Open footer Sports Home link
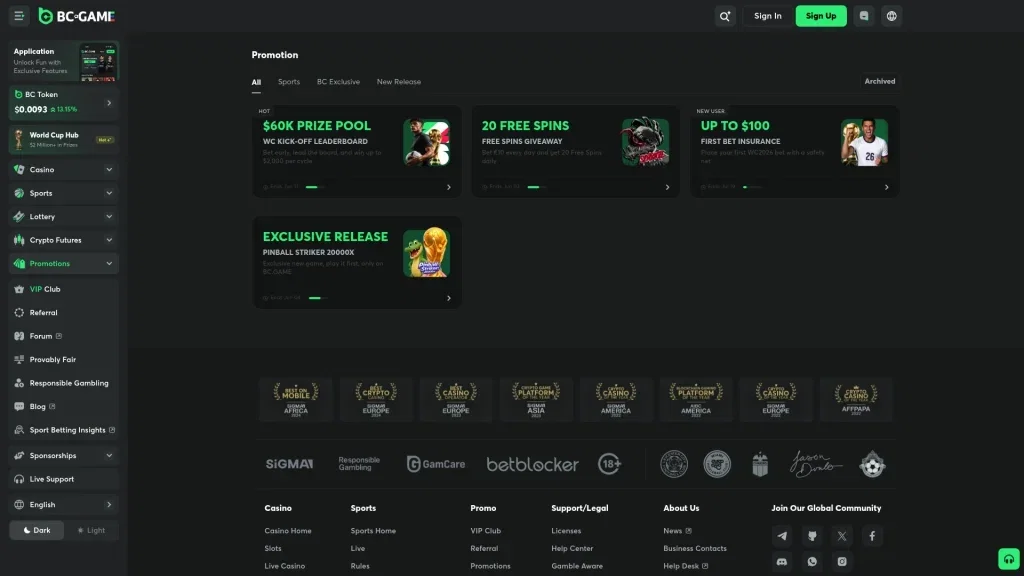1024x576 pixels. [x=373, y=531]
